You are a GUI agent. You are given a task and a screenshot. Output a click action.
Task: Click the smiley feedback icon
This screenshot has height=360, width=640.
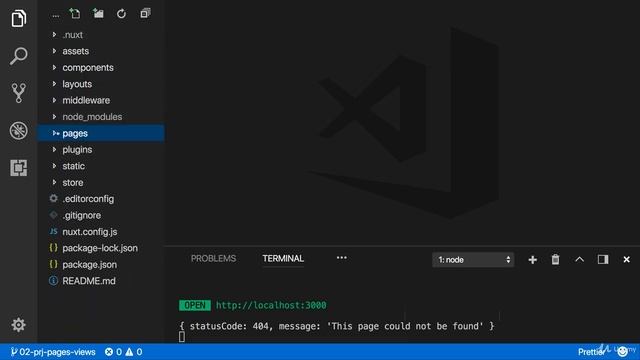622,351
